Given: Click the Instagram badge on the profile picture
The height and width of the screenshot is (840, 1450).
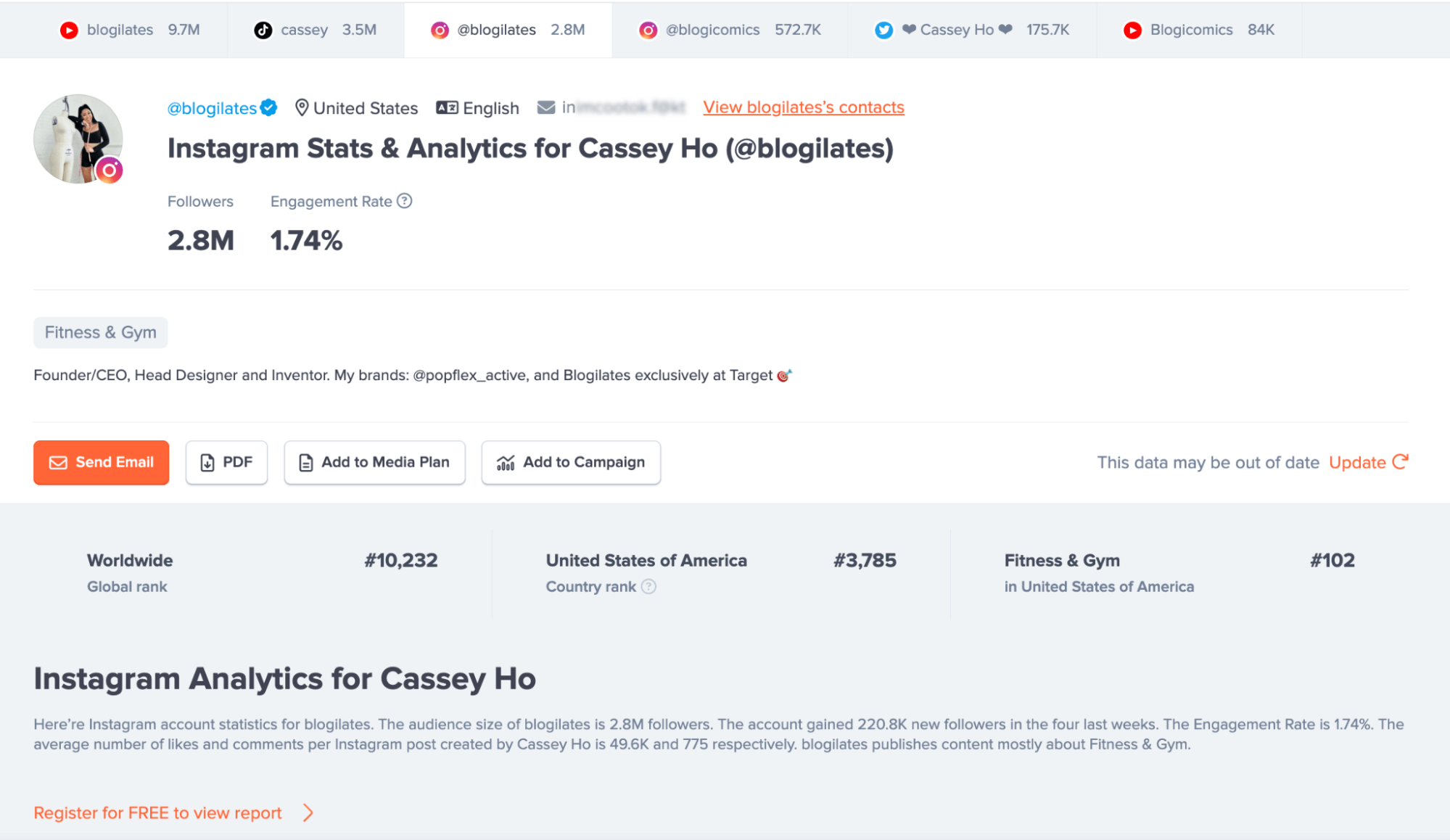Looking at the screenshot, I should click(x=110, y=170).
